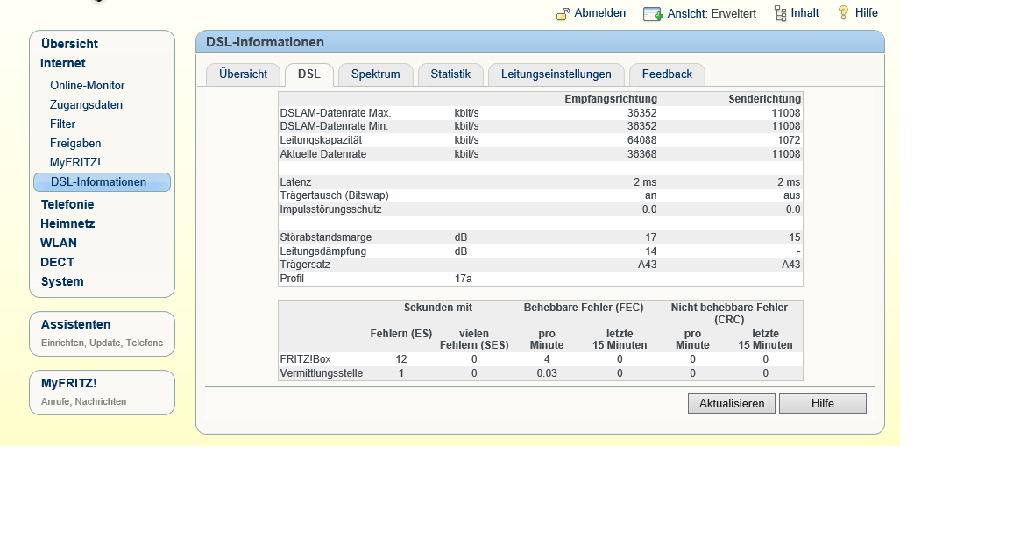Click the Abmelden lock icon
1027x540 pixels.
pyautogui.click(x=563, y=14)
